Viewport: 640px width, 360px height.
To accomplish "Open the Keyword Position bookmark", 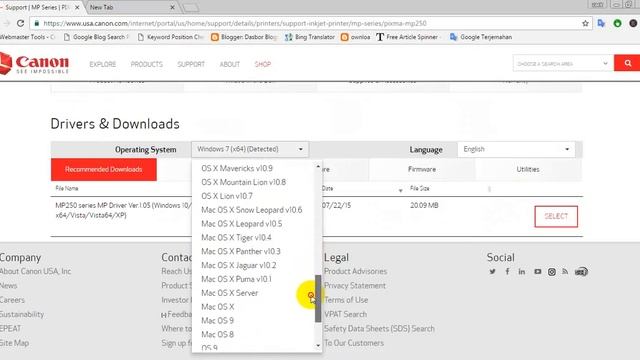I will point(171,37).
